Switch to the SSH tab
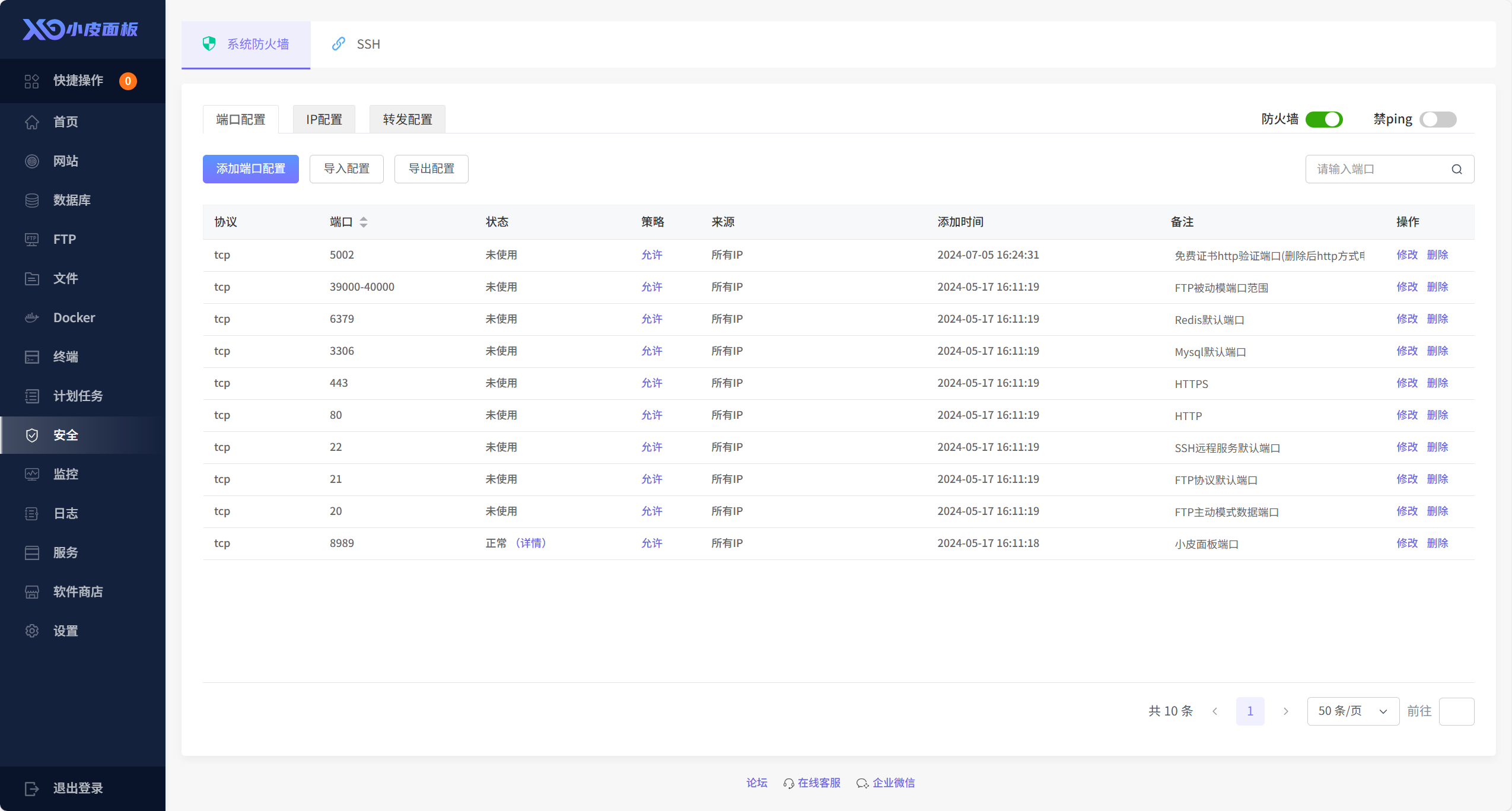 [x=357, y=44]
